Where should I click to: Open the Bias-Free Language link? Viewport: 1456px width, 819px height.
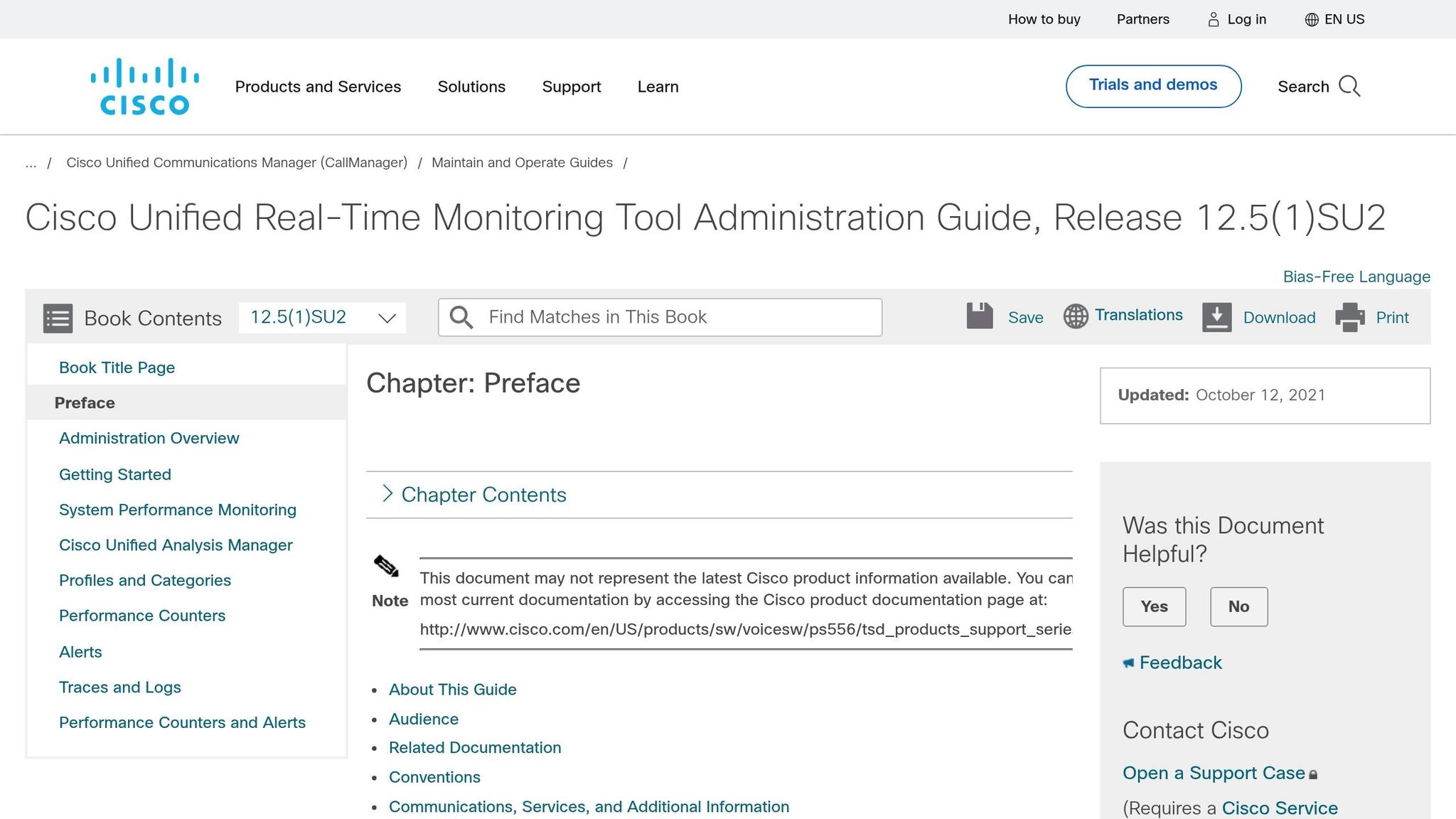[1356, 276]
